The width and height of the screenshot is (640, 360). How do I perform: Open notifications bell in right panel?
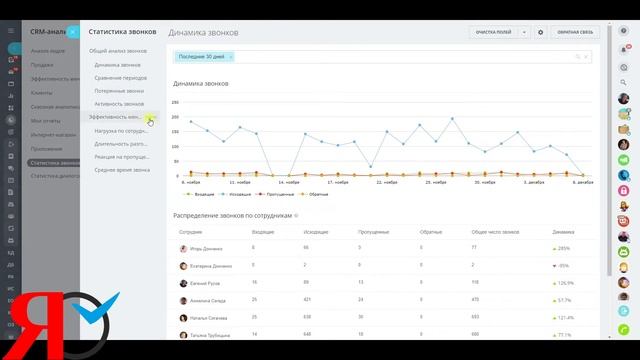point(623,50)
